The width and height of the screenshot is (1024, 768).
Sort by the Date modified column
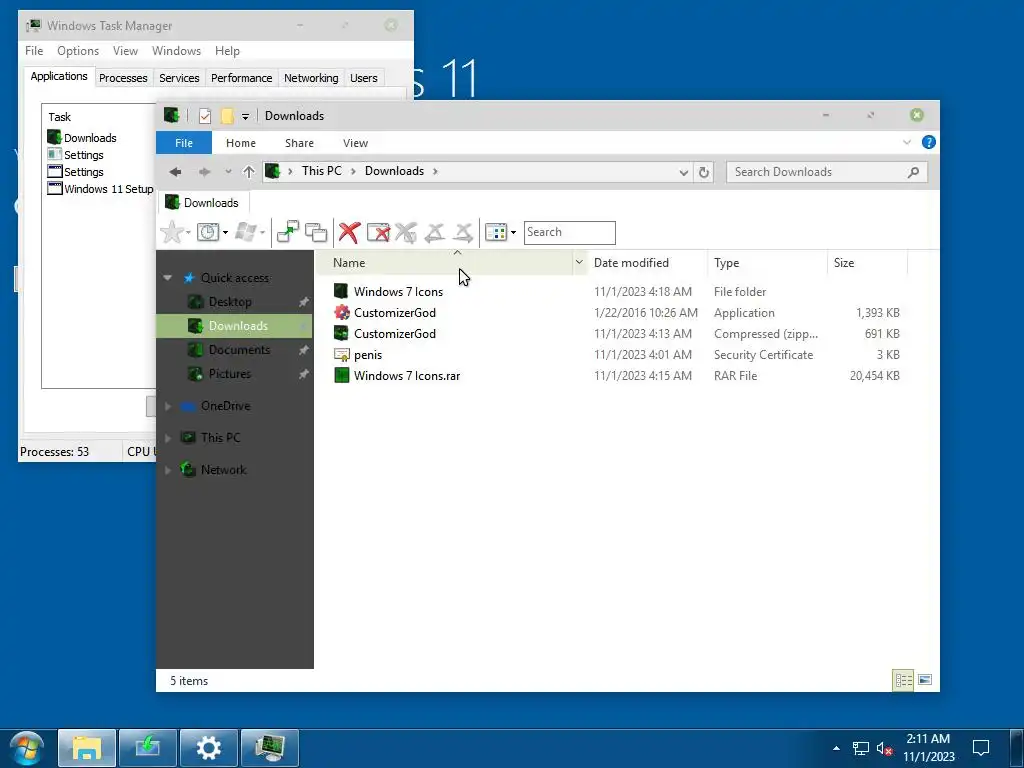647,263
